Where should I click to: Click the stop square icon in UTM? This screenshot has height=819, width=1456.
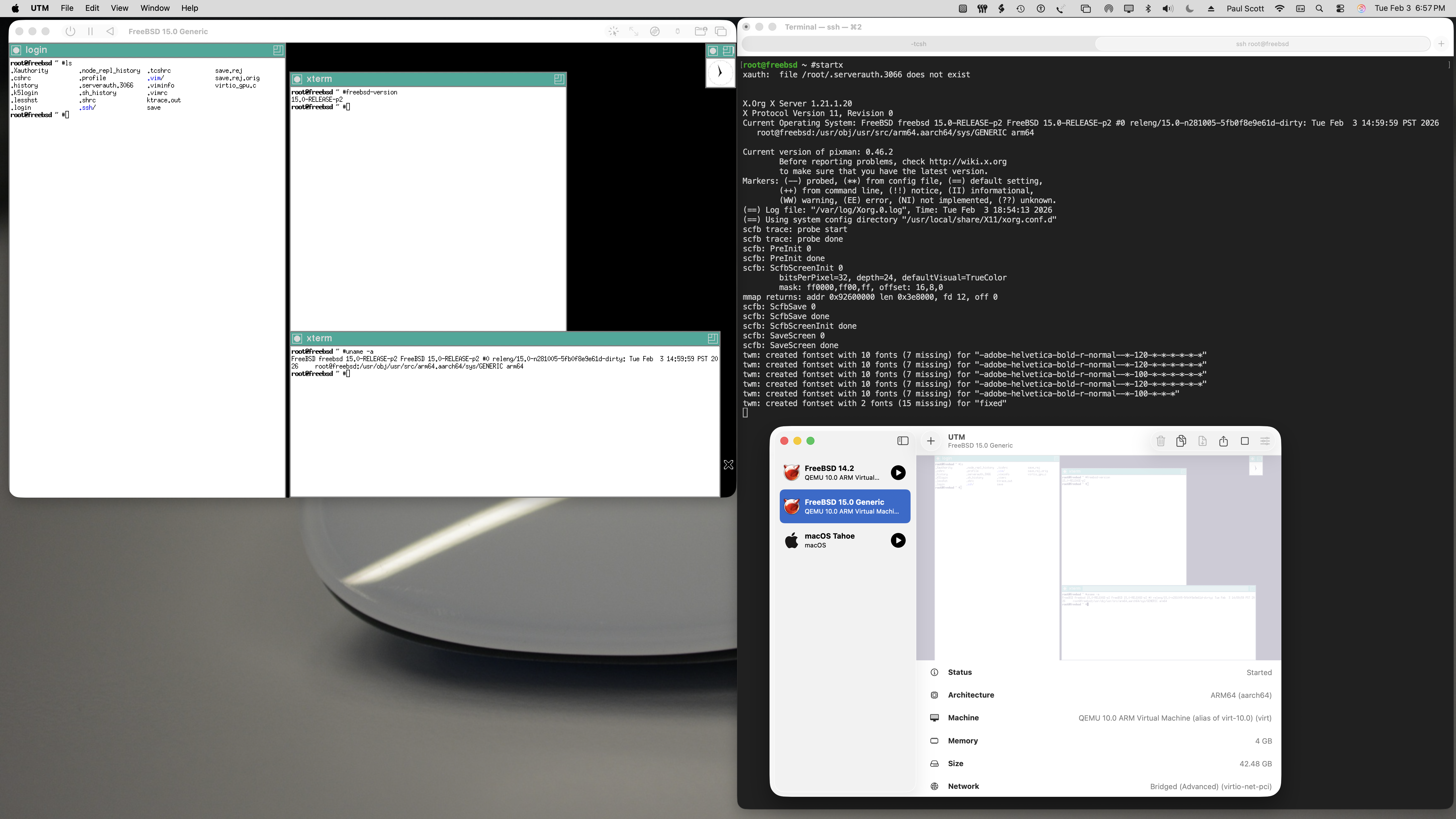pyautogui.click(x=1245, y=441)
